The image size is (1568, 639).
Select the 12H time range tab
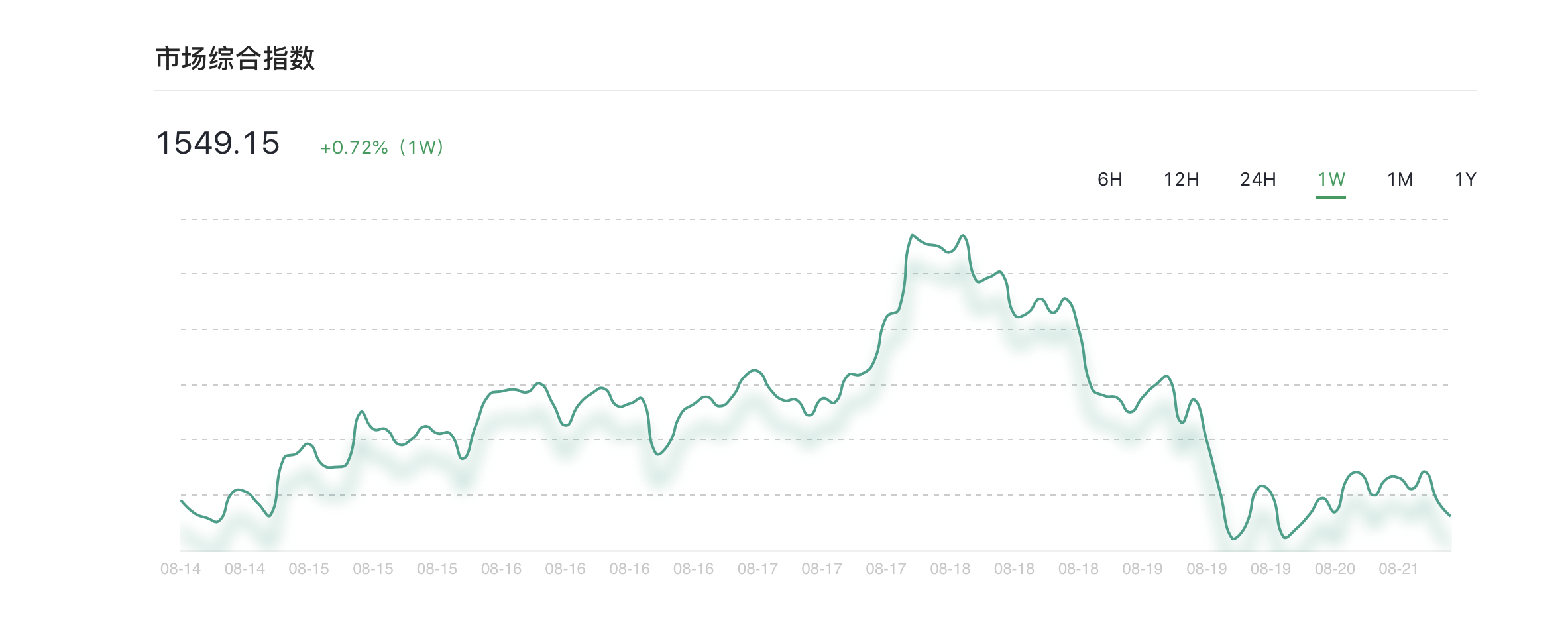point(1181,180)
